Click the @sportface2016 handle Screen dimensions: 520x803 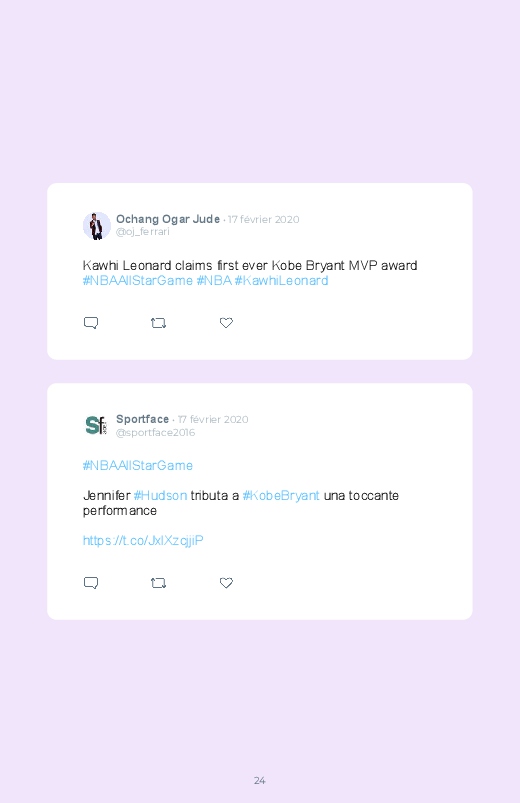tap(155, 433)
